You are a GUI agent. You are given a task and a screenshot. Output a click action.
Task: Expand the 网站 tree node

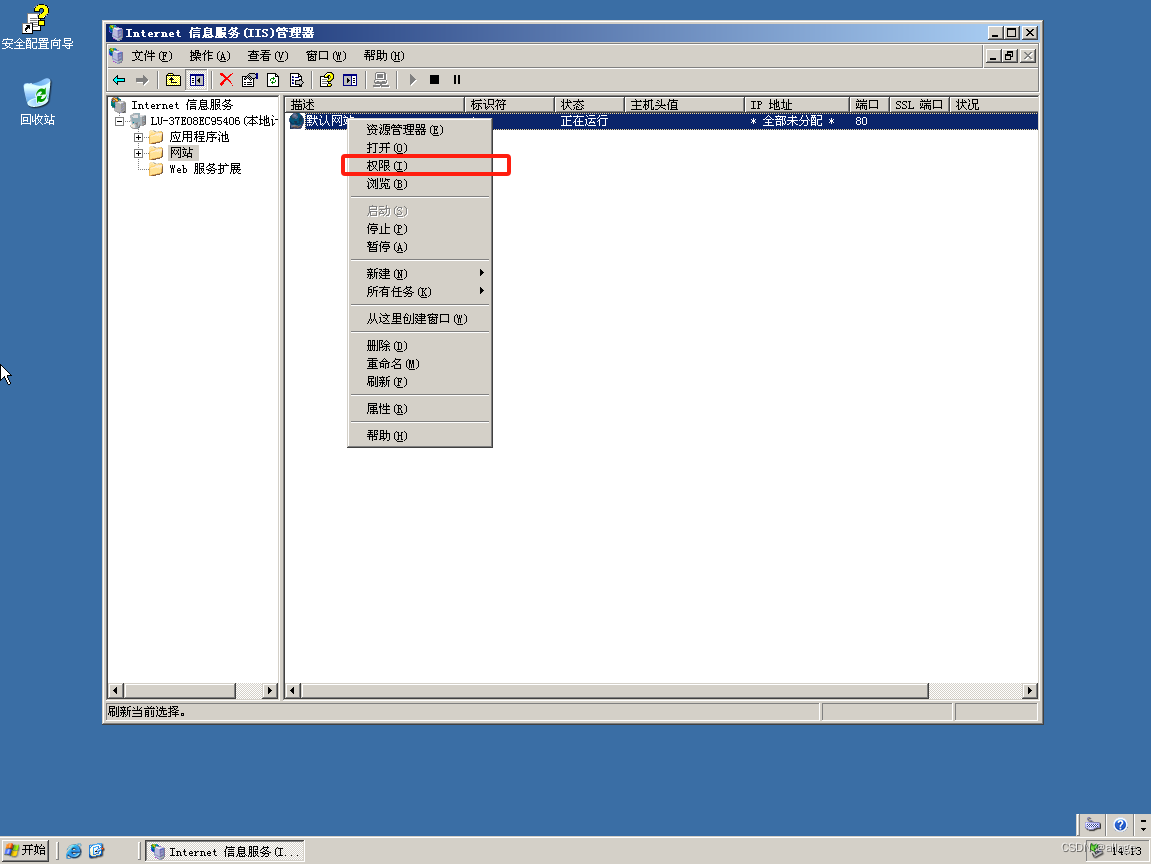[138, 153]
